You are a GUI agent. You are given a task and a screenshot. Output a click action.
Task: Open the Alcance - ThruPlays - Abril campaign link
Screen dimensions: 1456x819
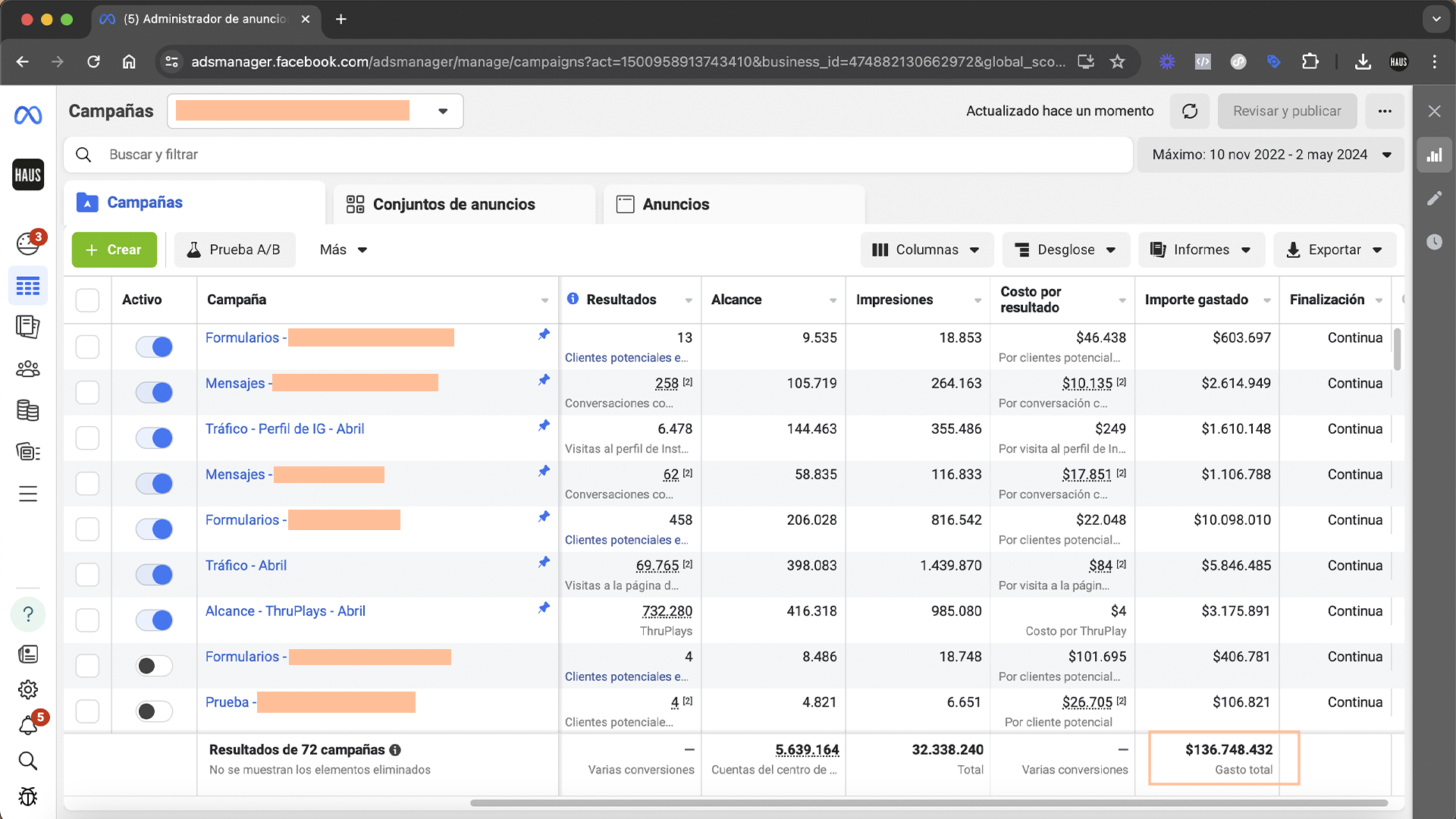pos(285,611)
